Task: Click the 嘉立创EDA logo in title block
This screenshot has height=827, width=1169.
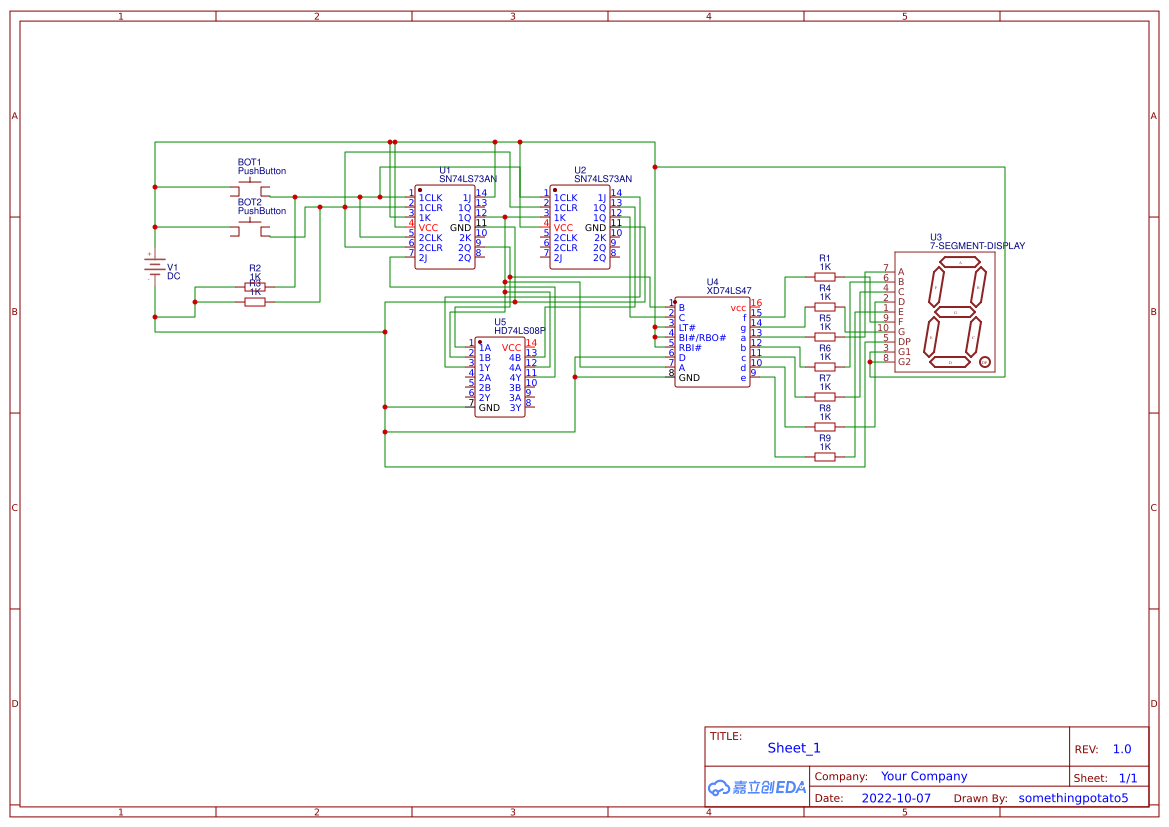Action: click(x=755, y=787)
